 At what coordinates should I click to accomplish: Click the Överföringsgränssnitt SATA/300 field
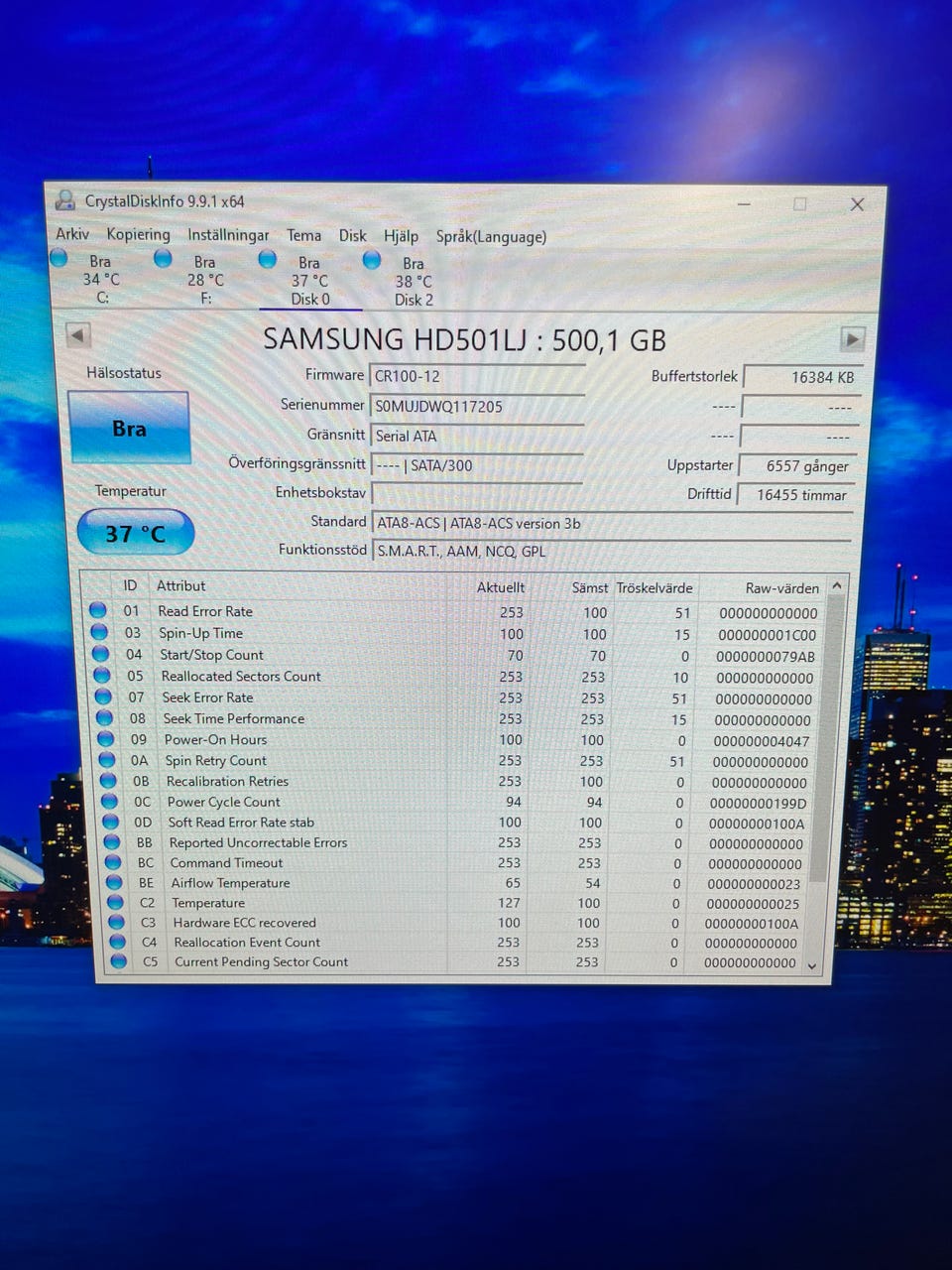click(476, 465)
